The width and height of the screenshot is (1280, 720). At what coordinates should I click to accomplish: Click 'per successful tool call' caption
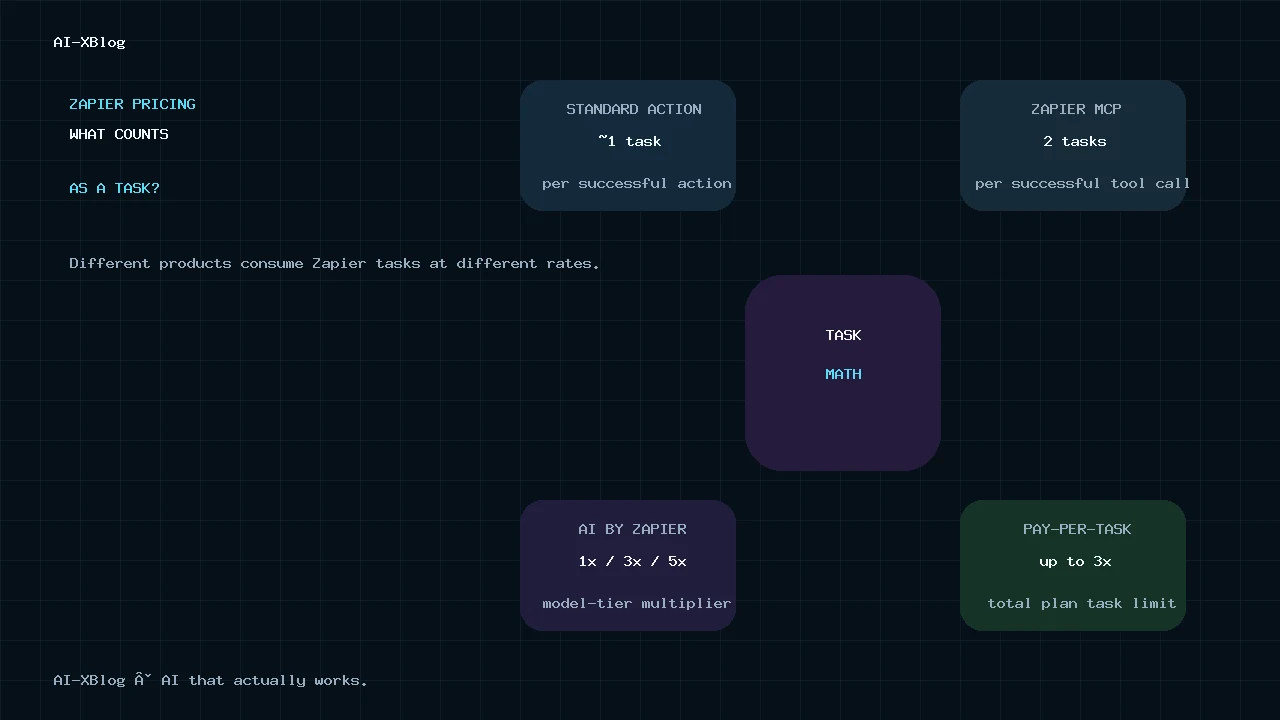click(1083, 183)
